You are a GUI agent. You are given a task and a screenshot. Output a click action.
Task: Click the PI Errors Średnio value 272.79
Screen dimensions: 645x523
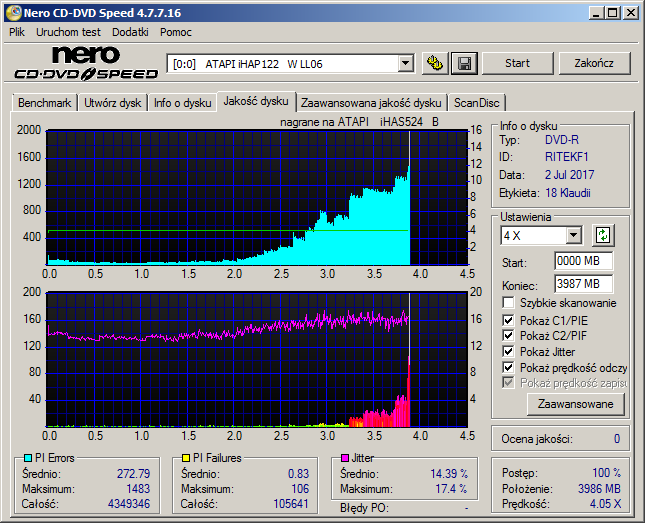coord(134,474)
